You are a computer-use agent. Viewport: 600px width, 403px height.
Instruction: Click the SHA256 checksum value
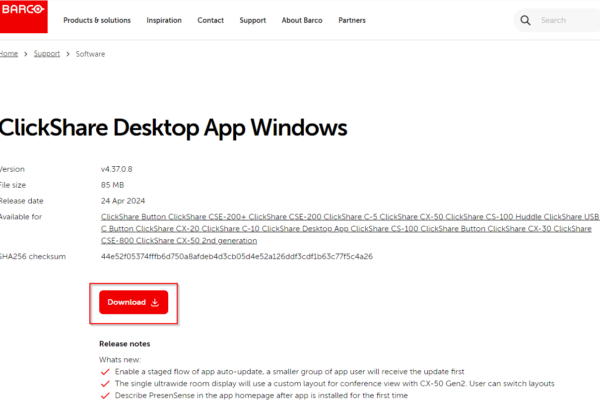point(236,256)
